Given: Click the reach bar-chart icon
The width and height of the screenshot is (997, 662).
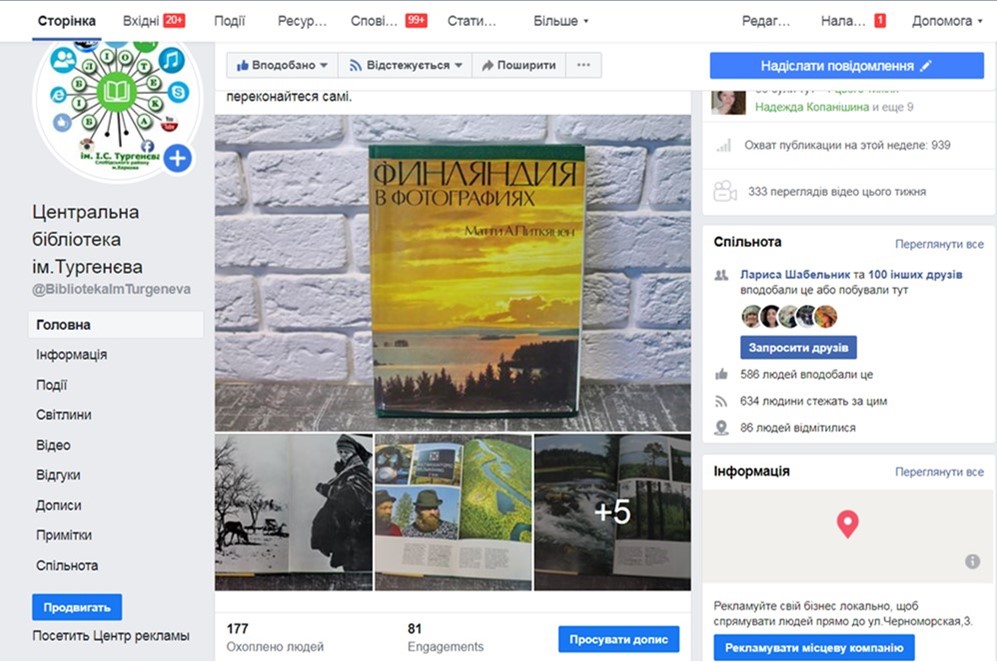Looking at the screenshot, I should tap(724, 146).
